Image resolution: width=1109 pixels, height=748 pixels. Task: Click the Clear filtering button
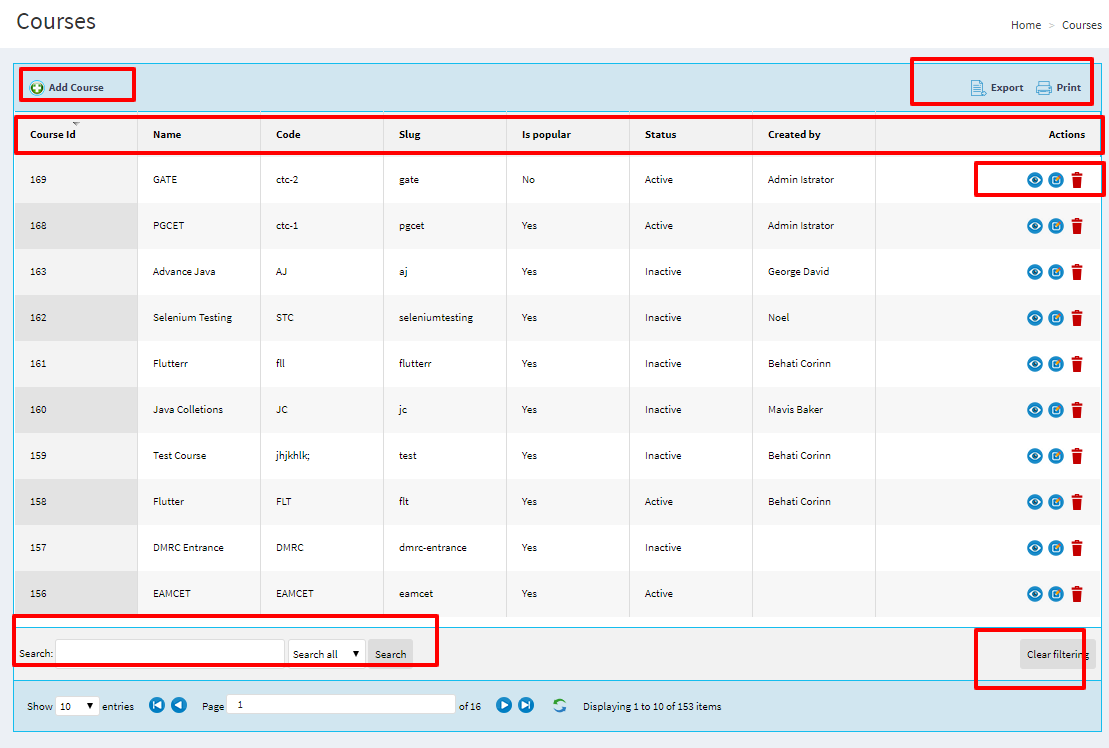(1058, 654)
